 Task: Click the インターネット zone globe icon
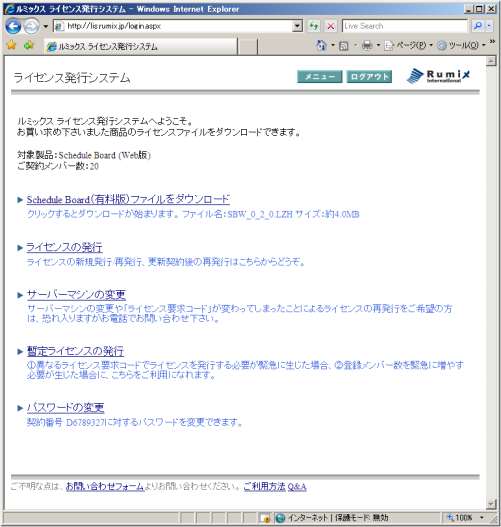[x=280, y=518]
